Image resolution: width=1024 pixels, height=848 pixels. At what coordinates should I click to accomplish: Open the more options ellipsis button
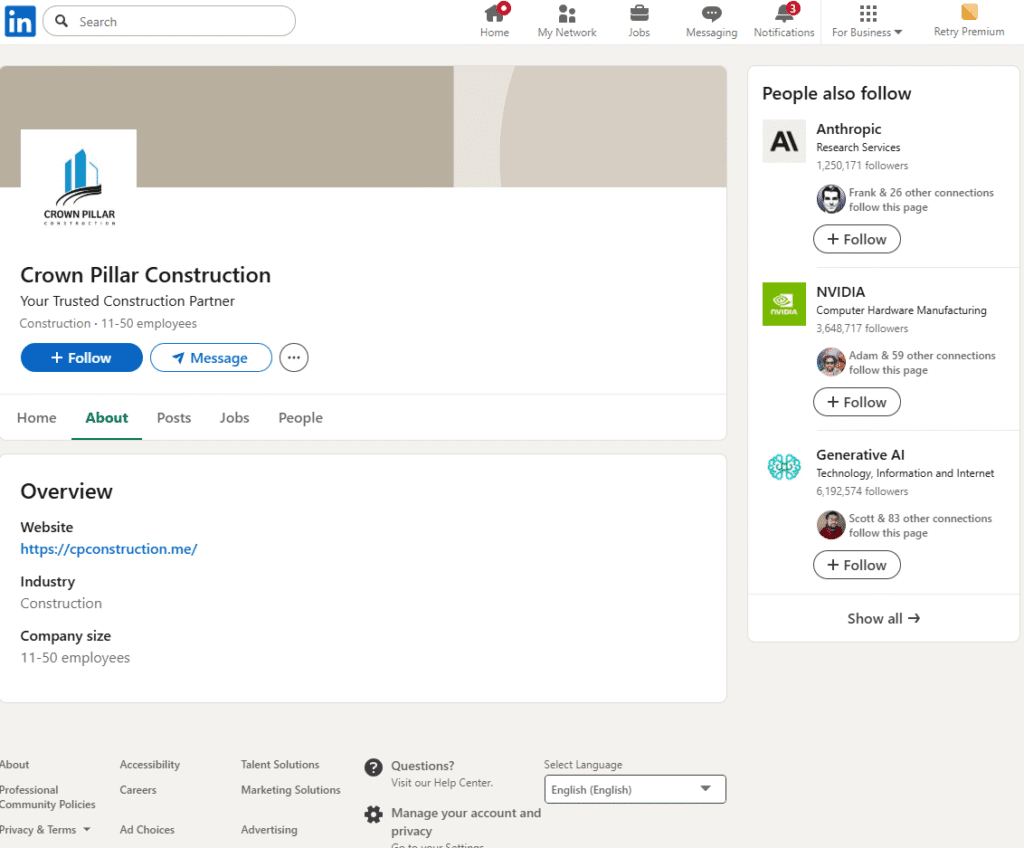[x=293, y=358]
